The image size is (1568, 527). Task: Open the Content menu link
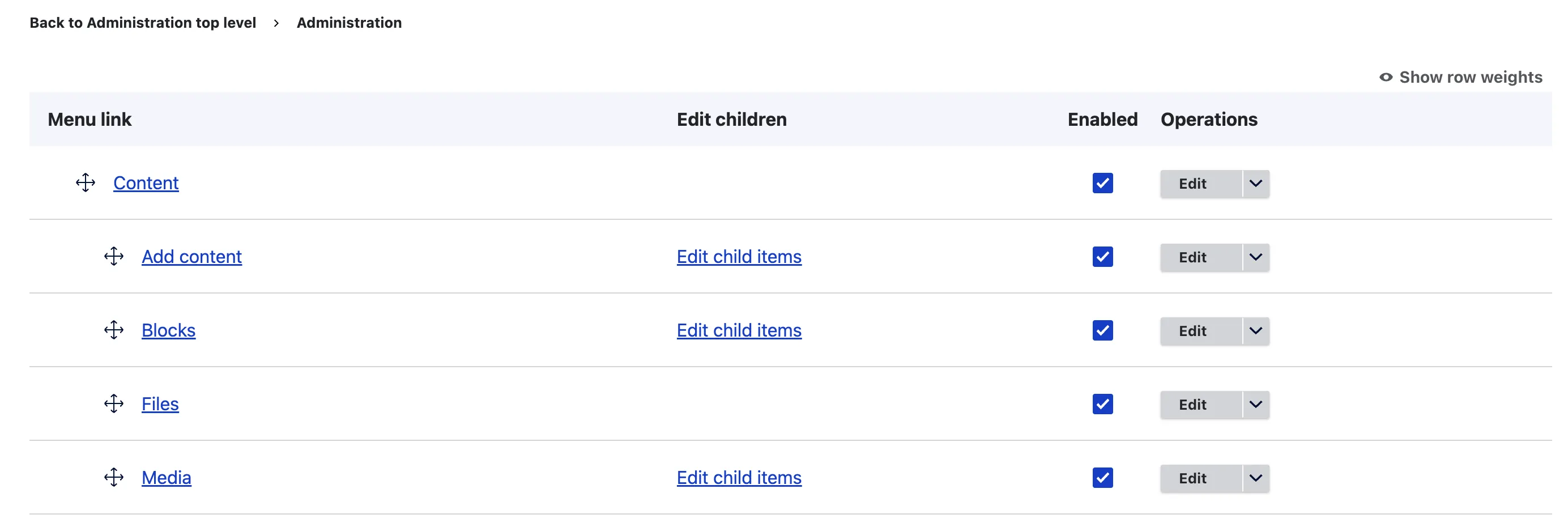(146, 183)
